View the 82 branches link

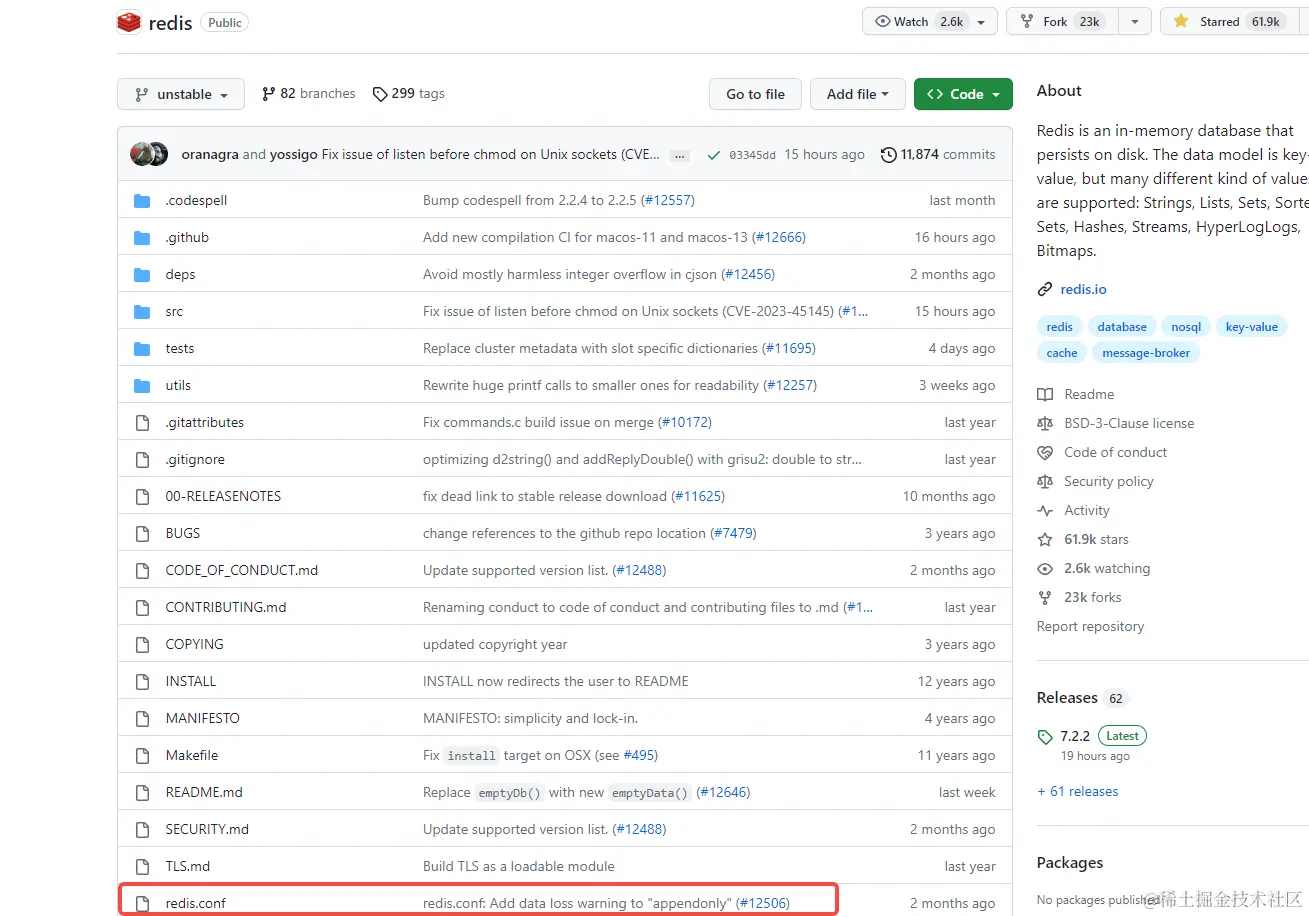point(308,94)
